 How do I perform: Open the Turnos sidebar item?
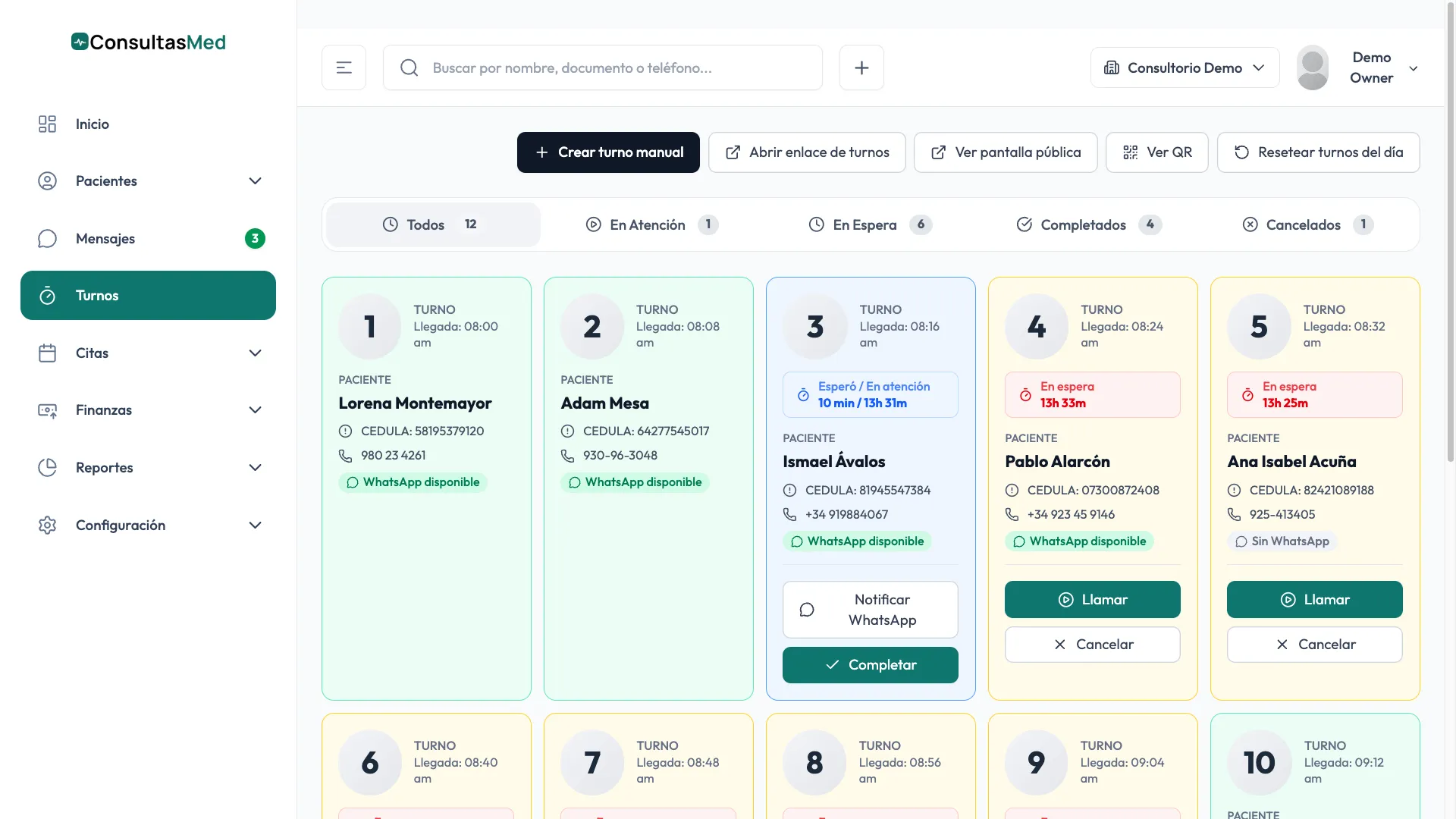148,295
